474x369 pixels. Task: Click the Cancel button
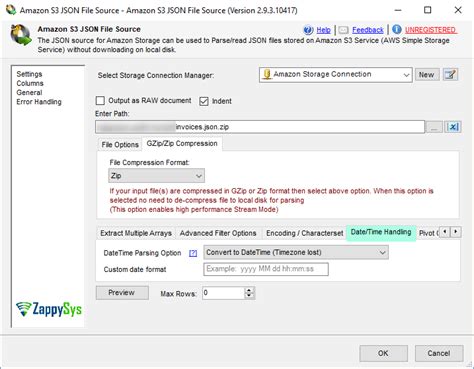pos(439,353)
